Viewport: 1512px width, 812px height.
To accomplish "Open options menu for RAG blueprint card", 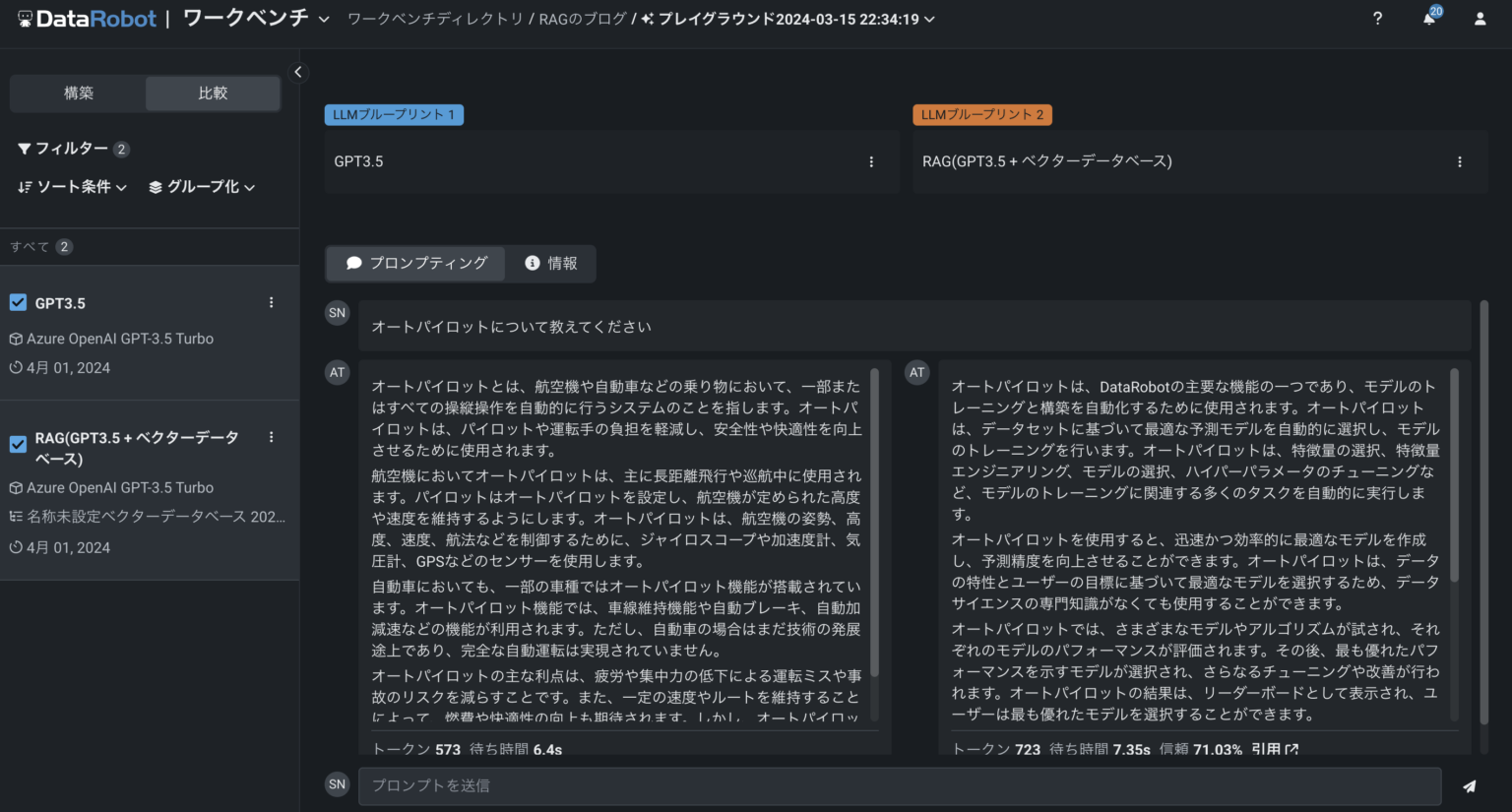I will 1460,161.
